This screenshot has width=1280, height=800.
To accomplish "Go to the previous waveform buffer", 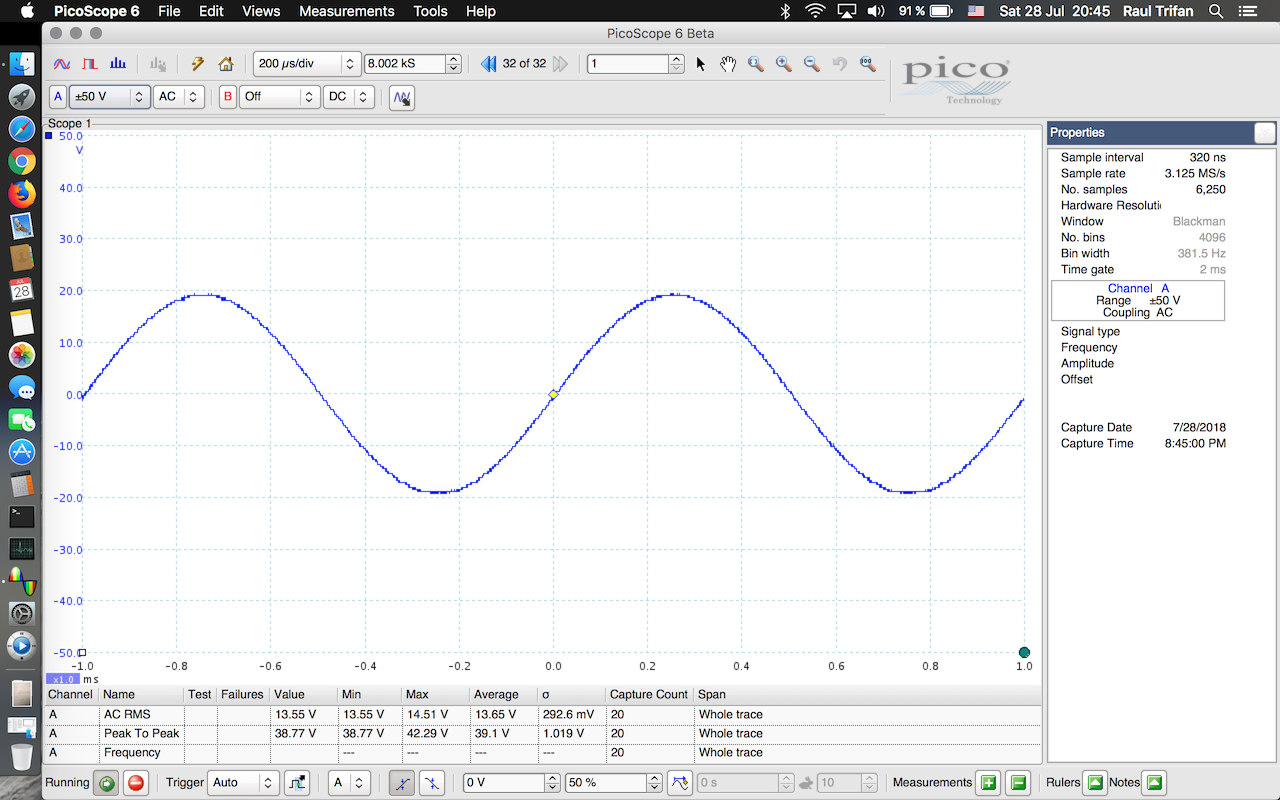I will pyautogui.click(x=489, y=64).
